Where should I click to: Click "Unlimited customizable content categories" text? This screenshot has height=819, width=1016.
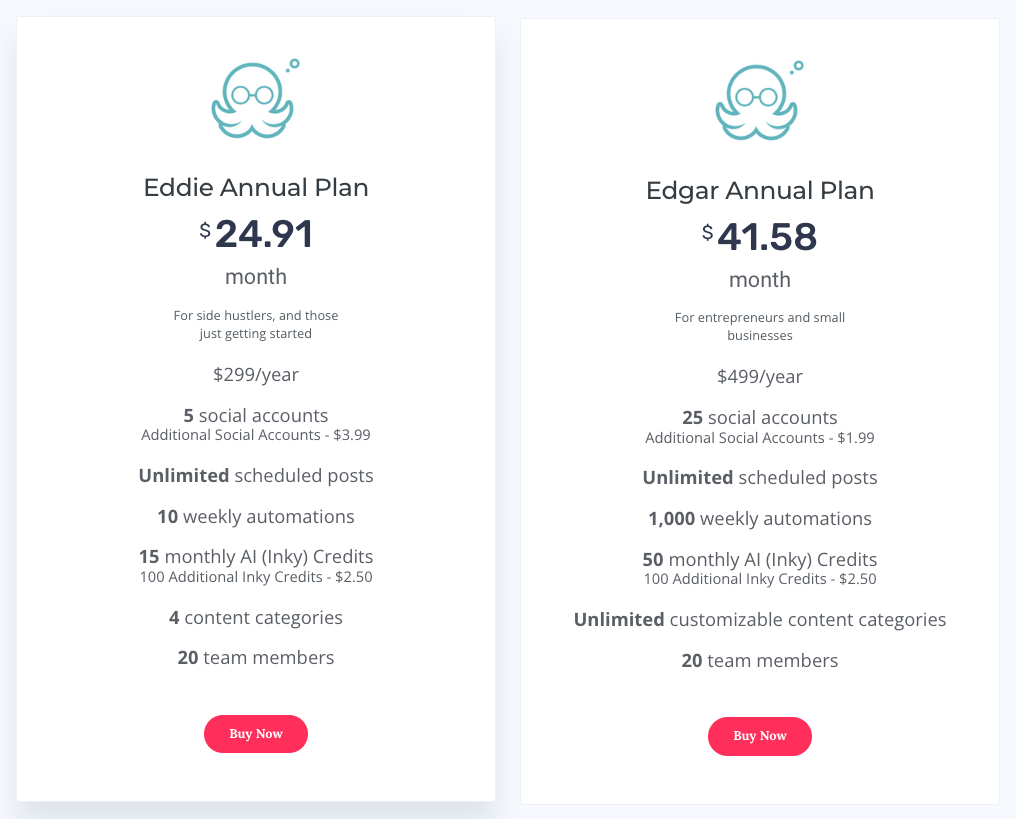pyautogui.click(x=760, y=620)
